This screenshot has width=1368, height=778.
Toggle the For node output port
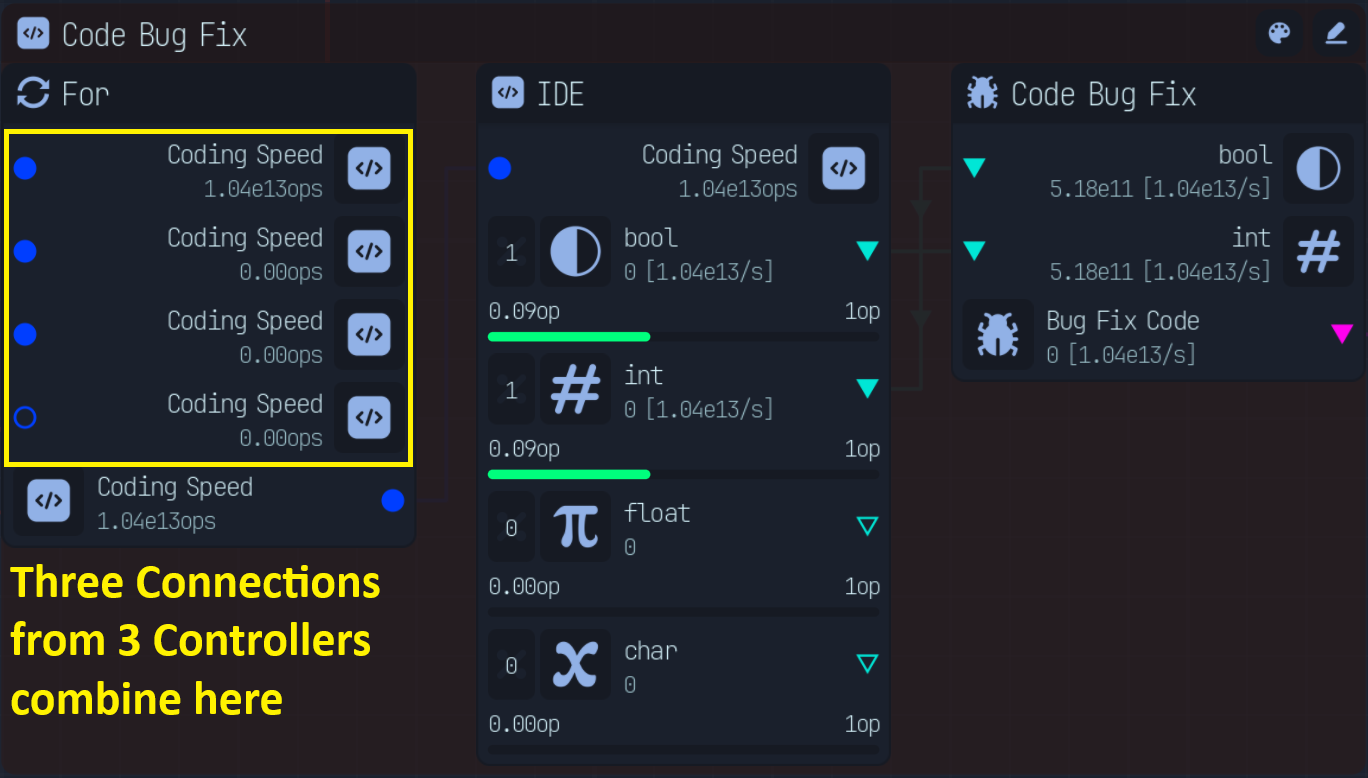[x=393, y=500]
